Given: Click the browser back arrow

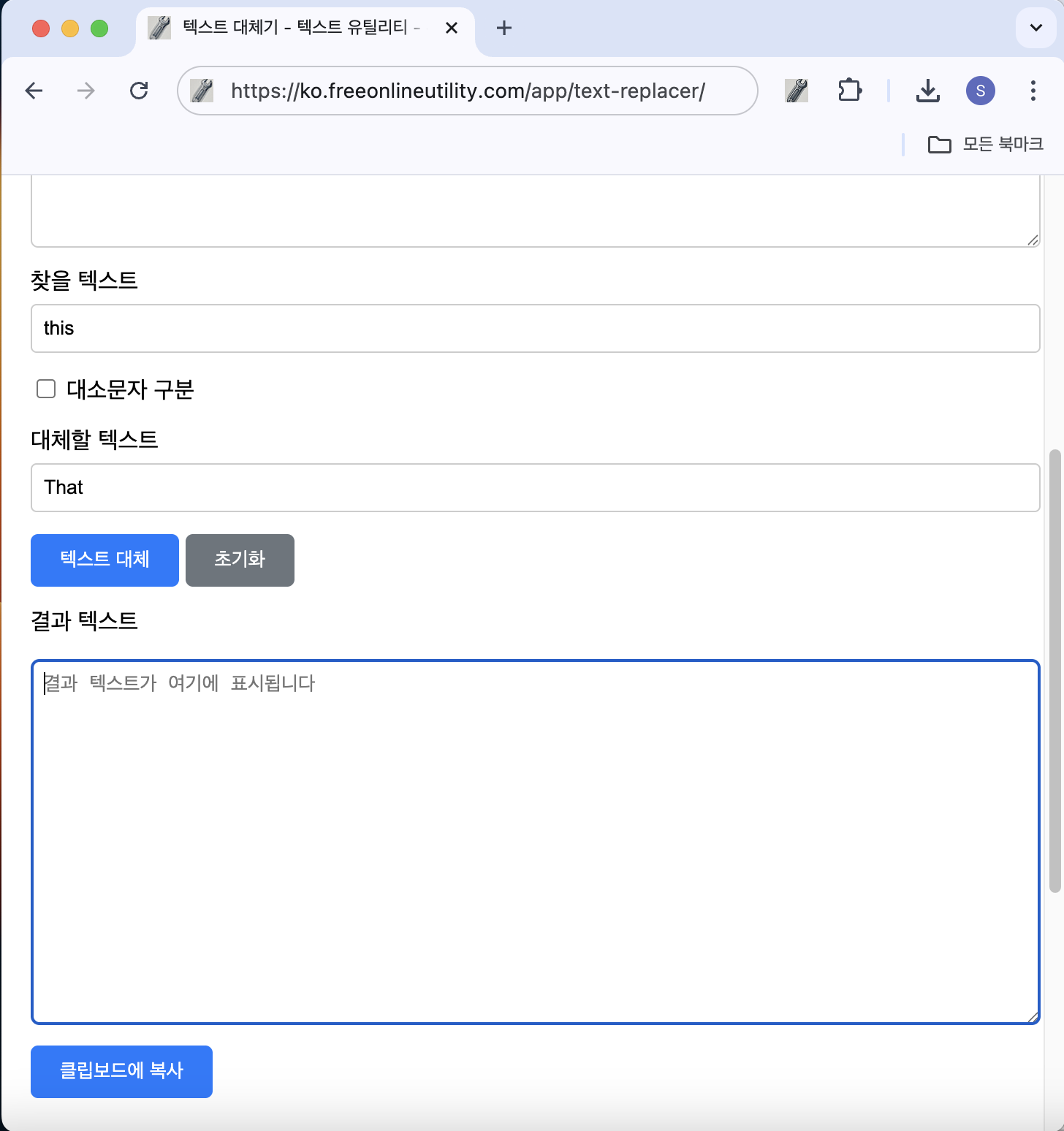Looking at the screenshot, I should (x=34, y=91).
